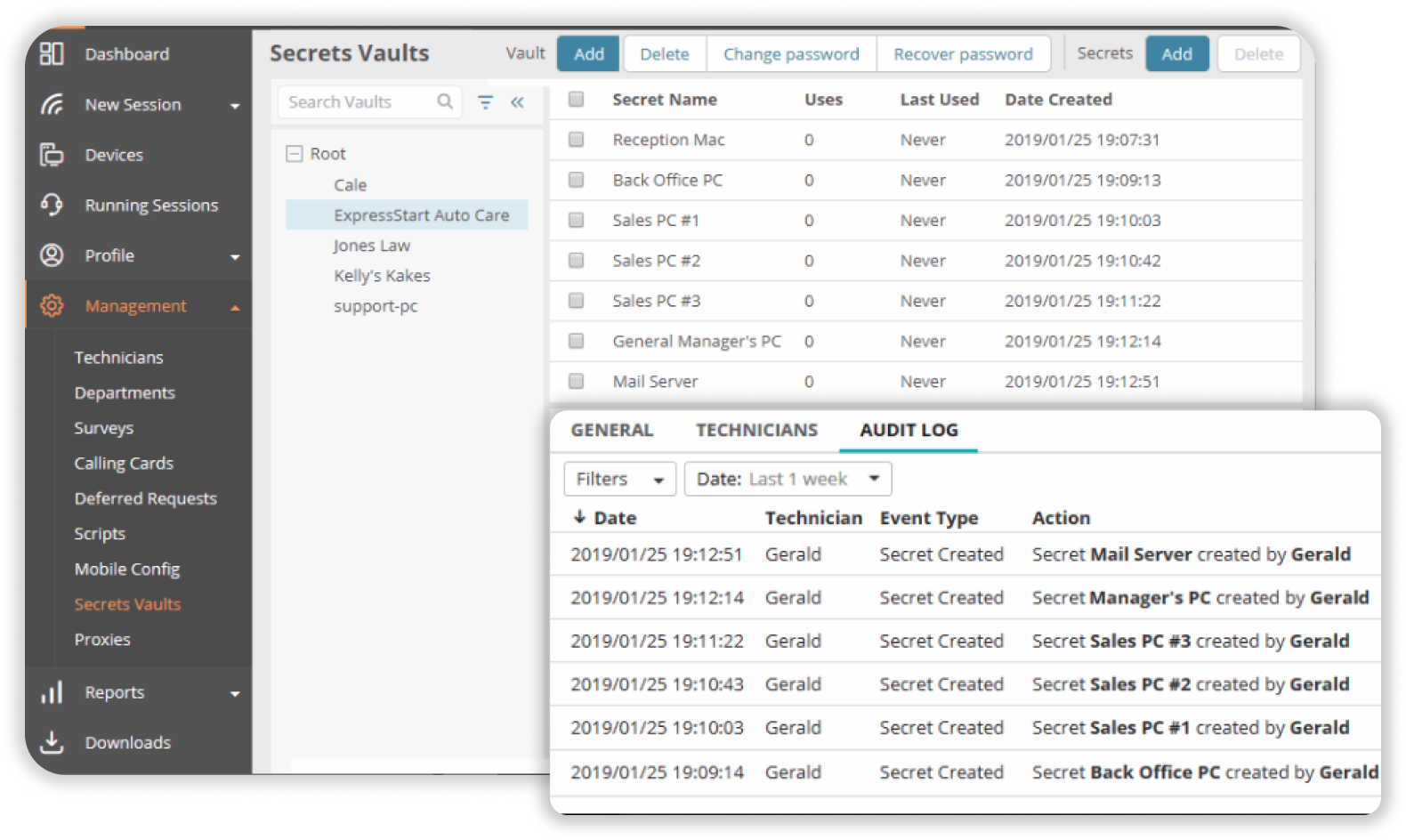Tick the select-all secrets checkbox in header
Screen dimensions: 1406x840
(577, 99)
